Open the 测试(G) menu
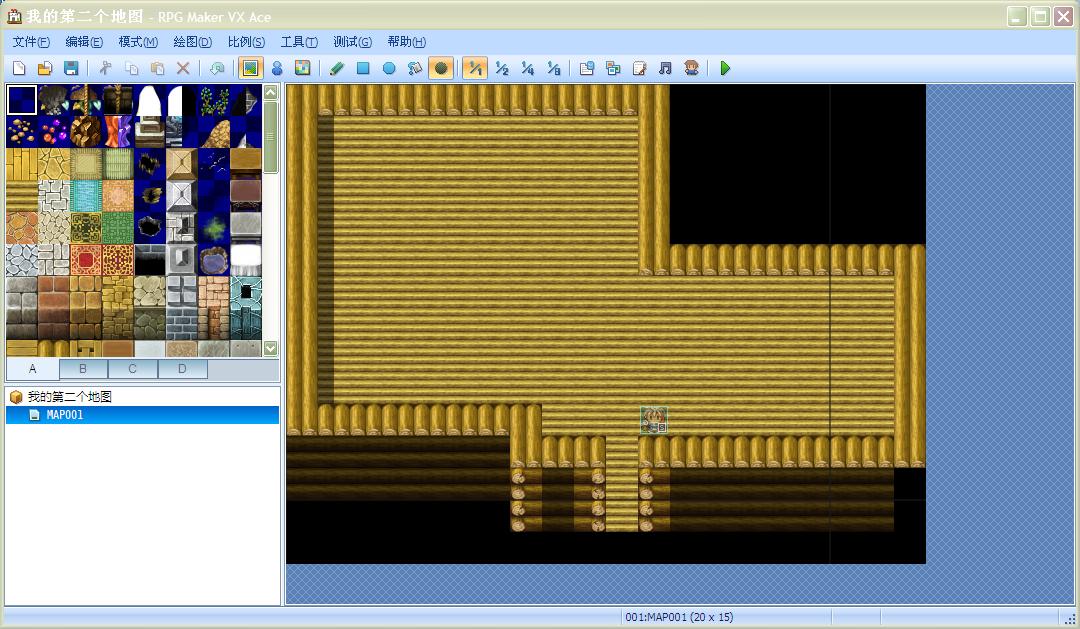Image resolution: width=1080 pixels, height=629 pixels. [x=352, y=42]
